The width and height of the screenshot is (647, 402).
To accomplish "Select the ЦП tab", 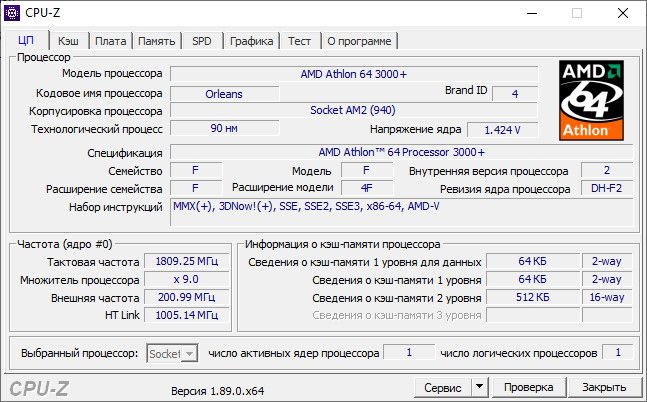I will [26, 40].
